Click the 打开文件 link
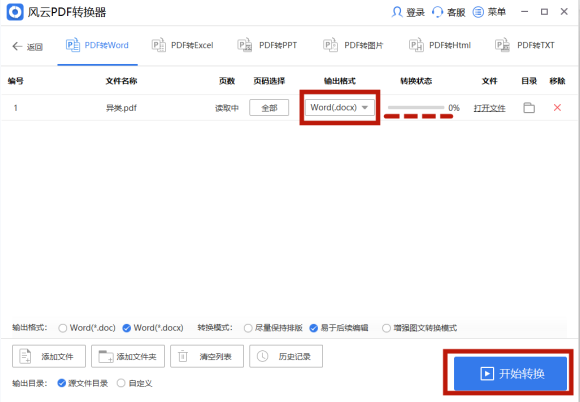The width and height of the screenshot is (580, 402). pos(489,108)
